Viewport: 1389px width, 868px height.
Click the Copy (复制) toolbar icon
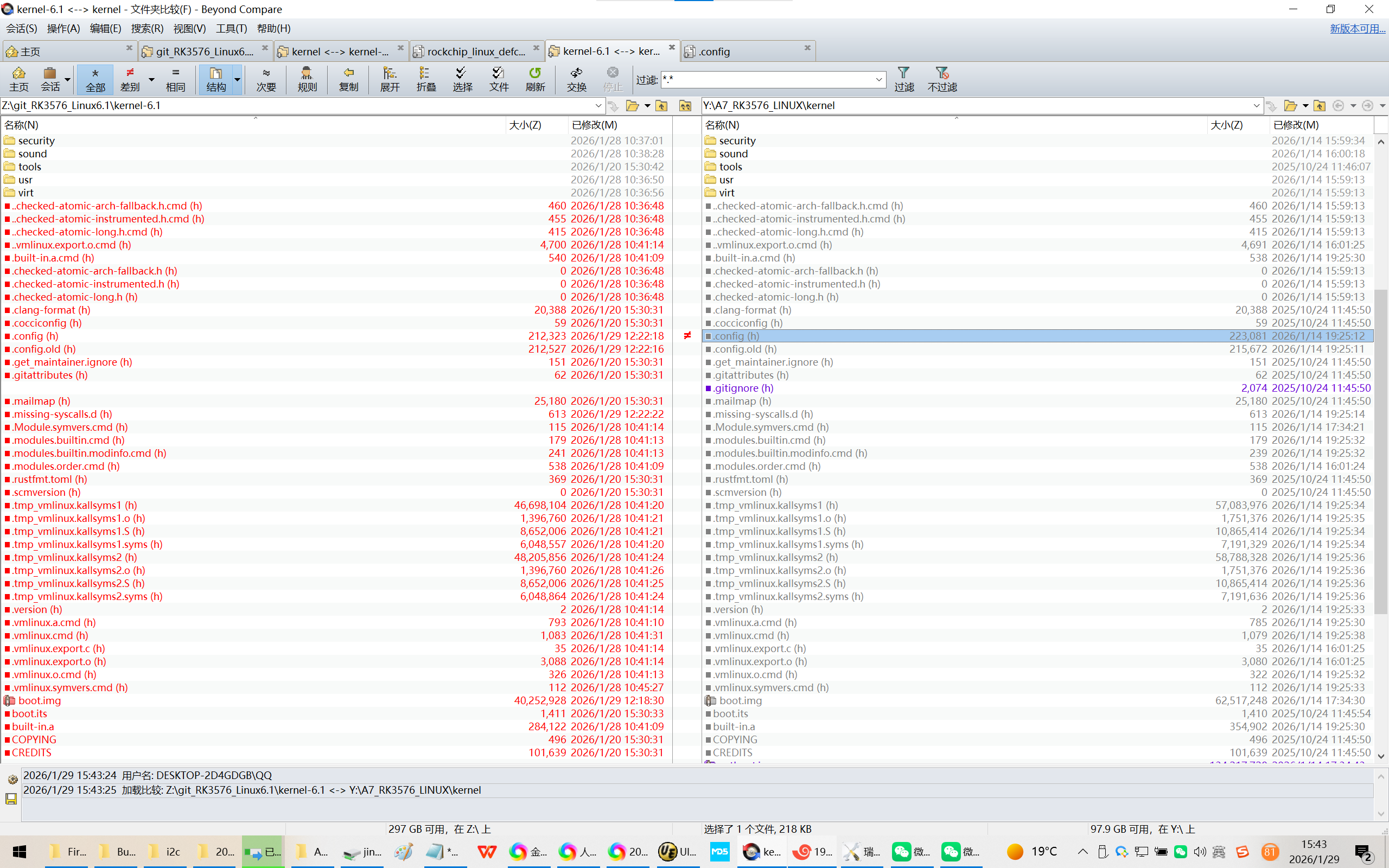coord(348,79)
